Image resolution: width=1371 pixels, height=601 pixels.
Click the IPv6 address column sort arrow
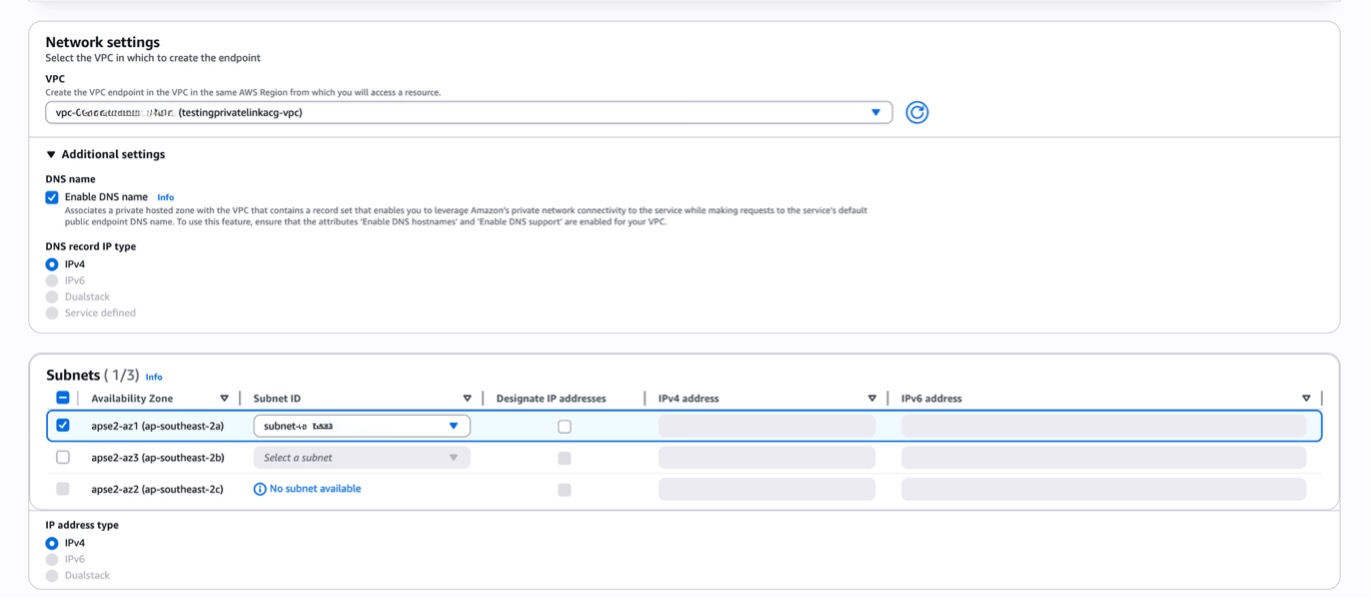pyautogui.click(x=1306, y=398)
